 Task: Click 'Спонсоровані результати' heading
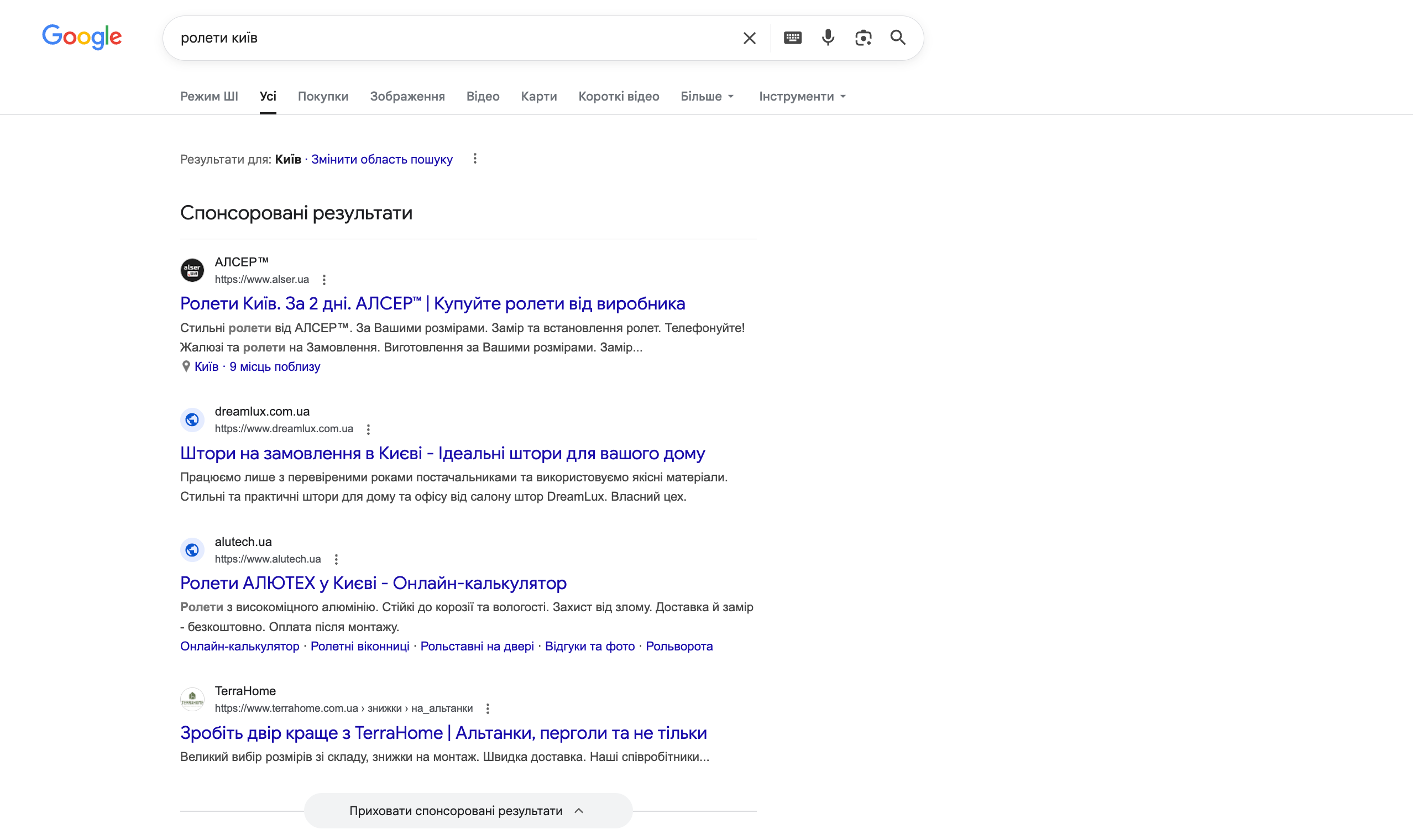tap(296, 213)
